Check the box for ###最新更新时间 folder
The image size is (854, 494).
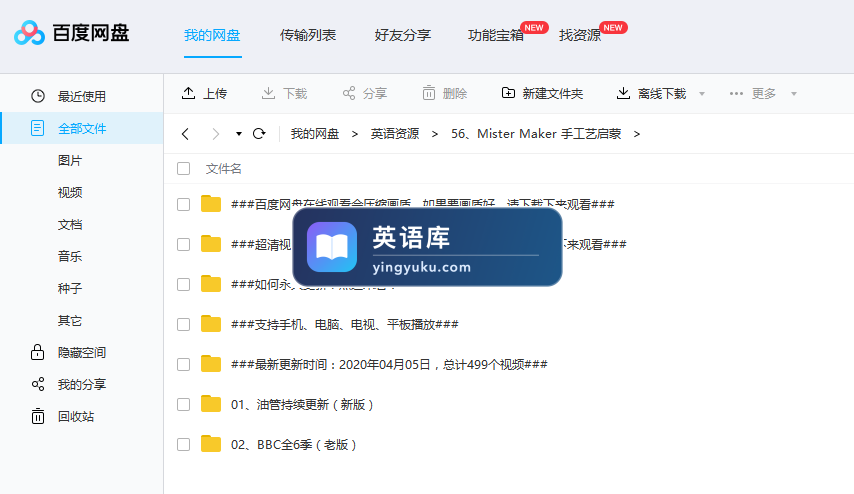click(184, 364)
